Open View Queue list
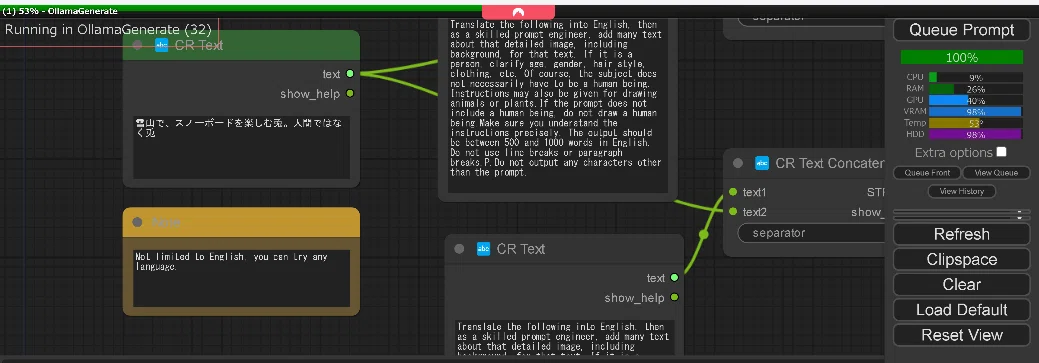The image size is (1039, 363). pos(996,173)
